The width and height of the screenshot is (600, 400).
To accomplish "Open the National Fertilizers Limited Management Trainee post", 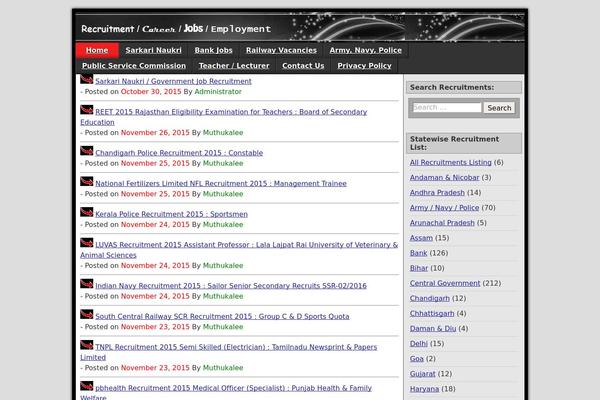I will point(221,183).
